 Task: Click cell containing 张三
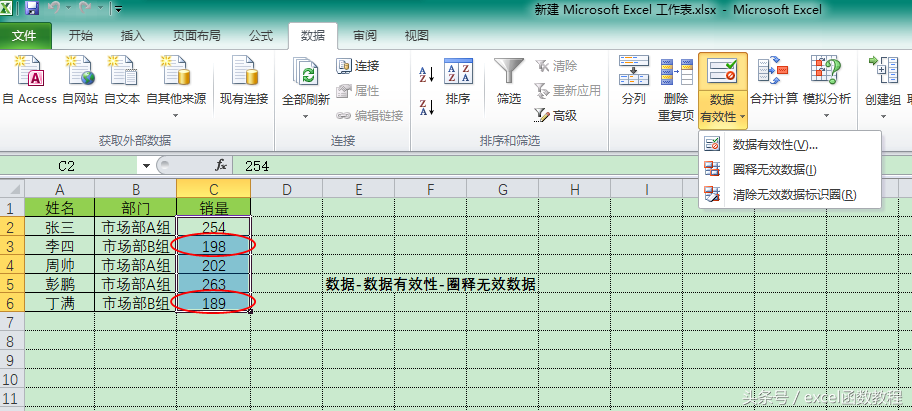click(x=59, y=227)
